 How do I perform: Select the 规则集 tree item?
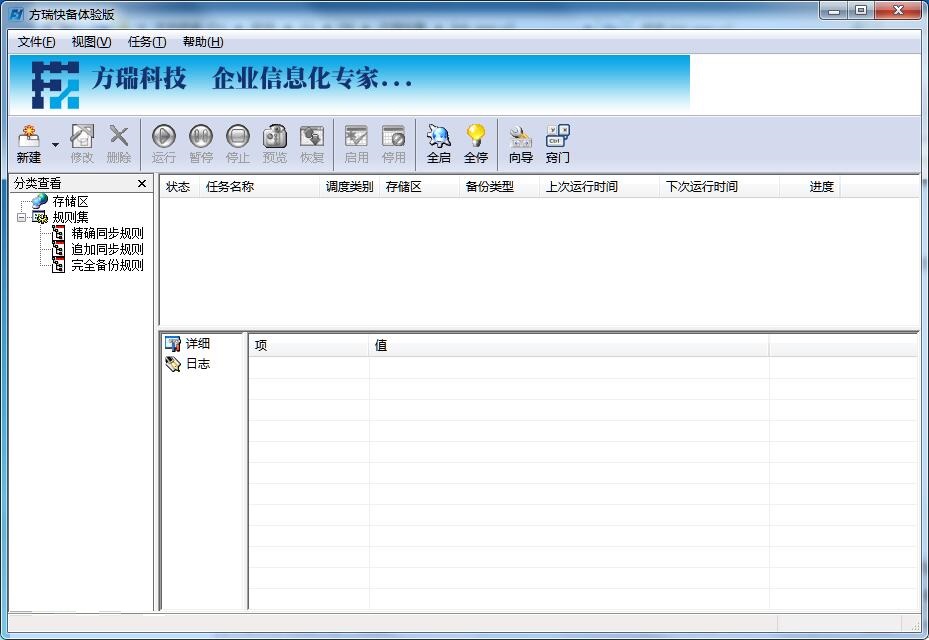[x=70, y=217]
